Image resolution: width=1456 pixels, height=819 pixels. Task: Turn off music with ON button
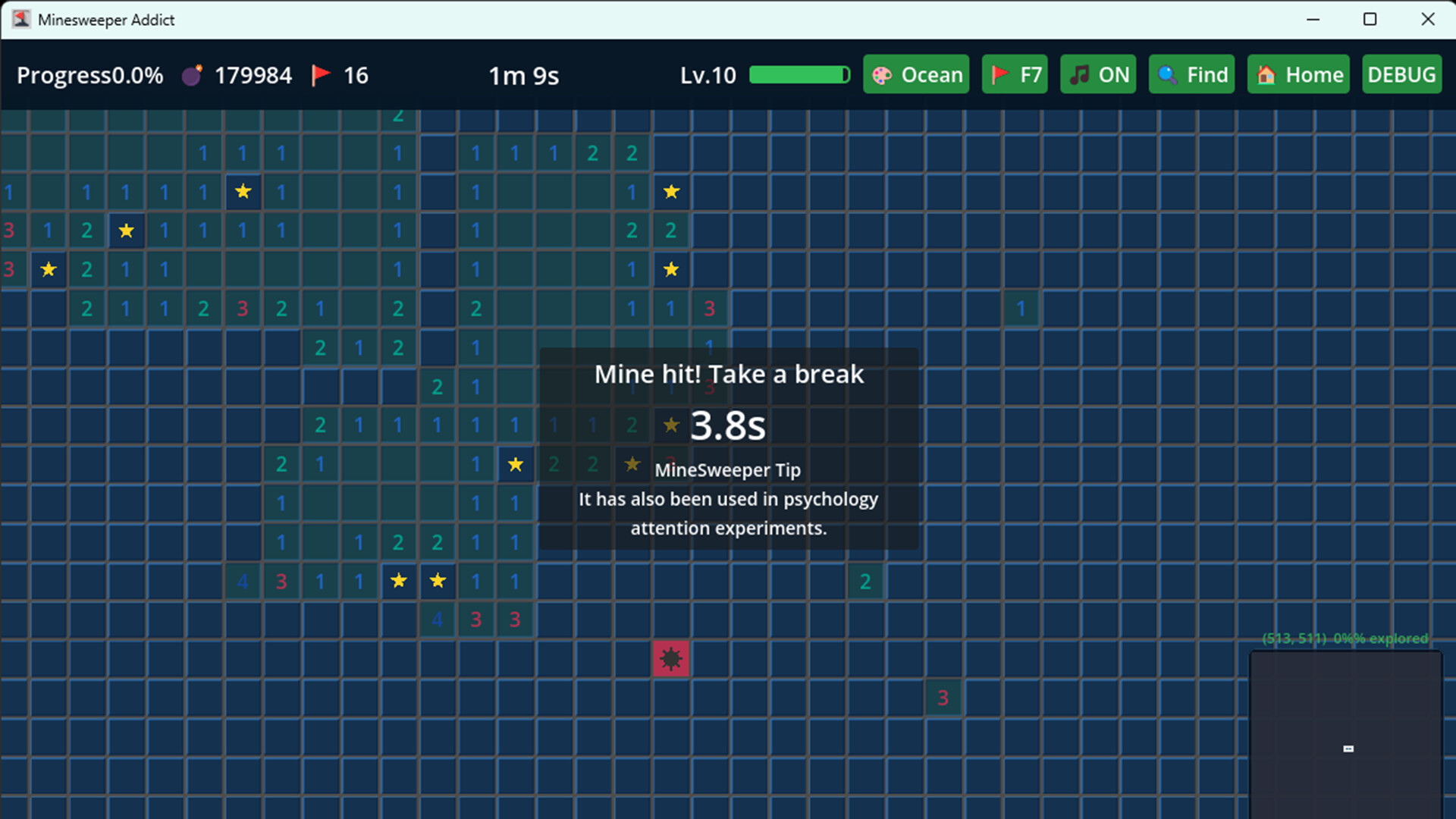click(x=1098, y=74)
